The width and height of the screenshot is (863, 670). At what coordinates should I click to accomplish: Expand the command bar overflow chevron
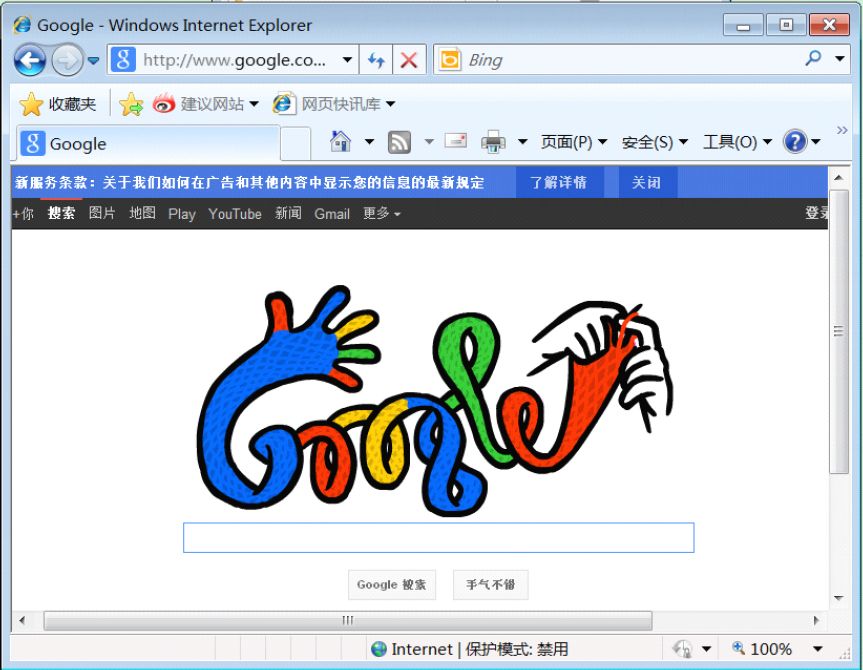pyautogui.click(x=842, y=130)
